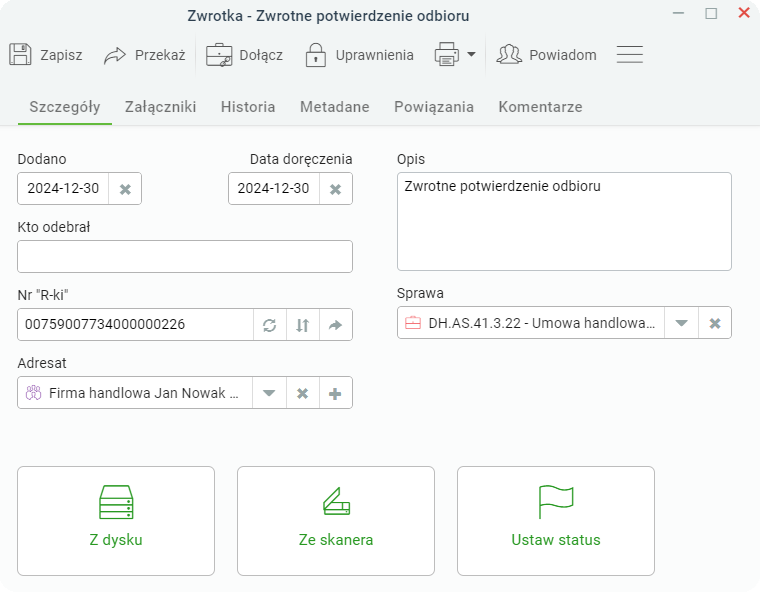Click the DH.AS.41.3.22 Umowa handlowa text
The height and width of the screenshot is (592, 760).
coord(541,323)
